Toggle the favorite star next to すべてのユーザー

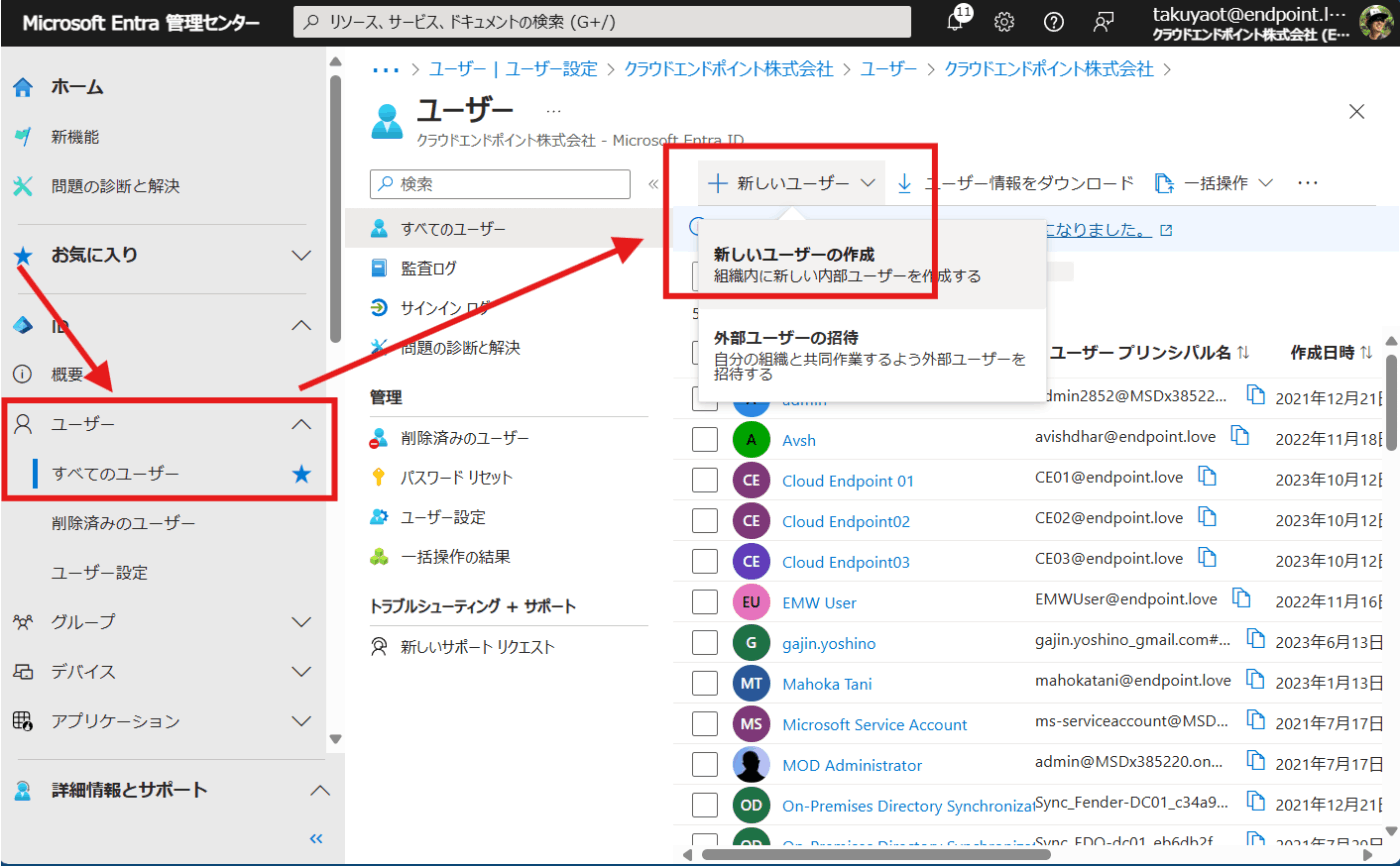point(301,474)
